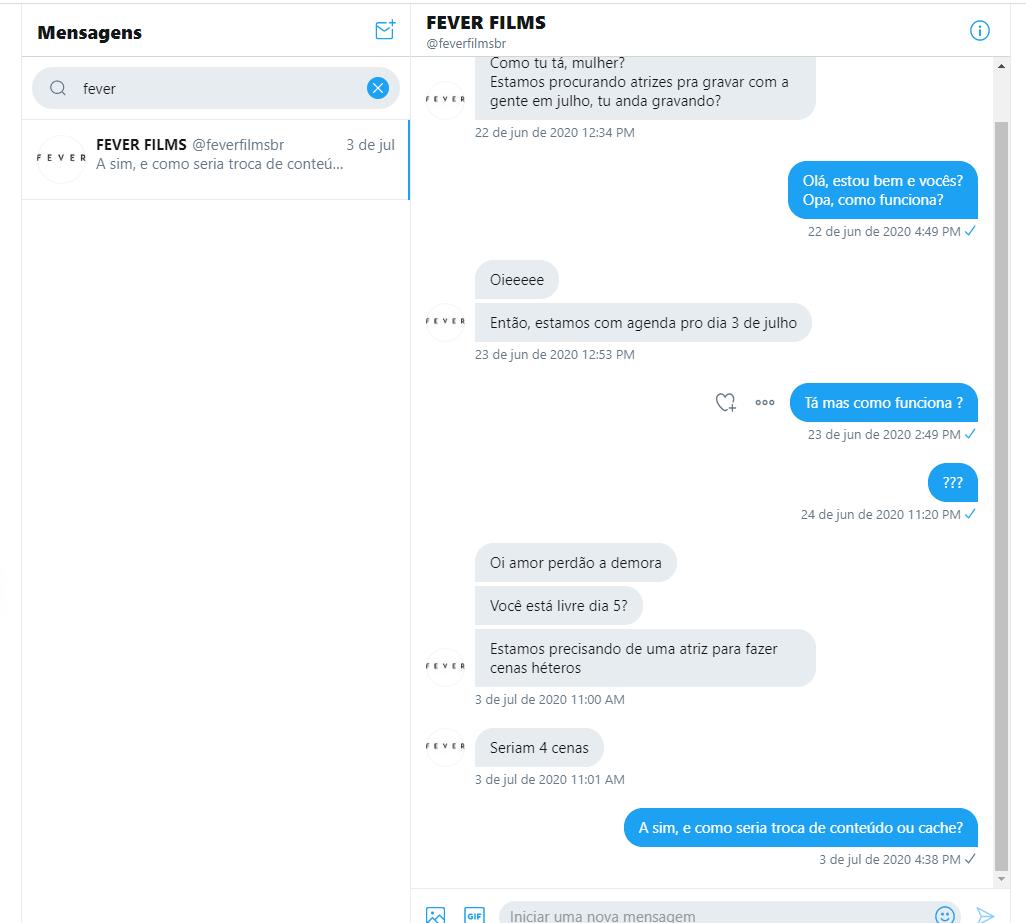Compose a new message with envelope icon
This screenshot has width=1026, height=923.
pos(385,30)
